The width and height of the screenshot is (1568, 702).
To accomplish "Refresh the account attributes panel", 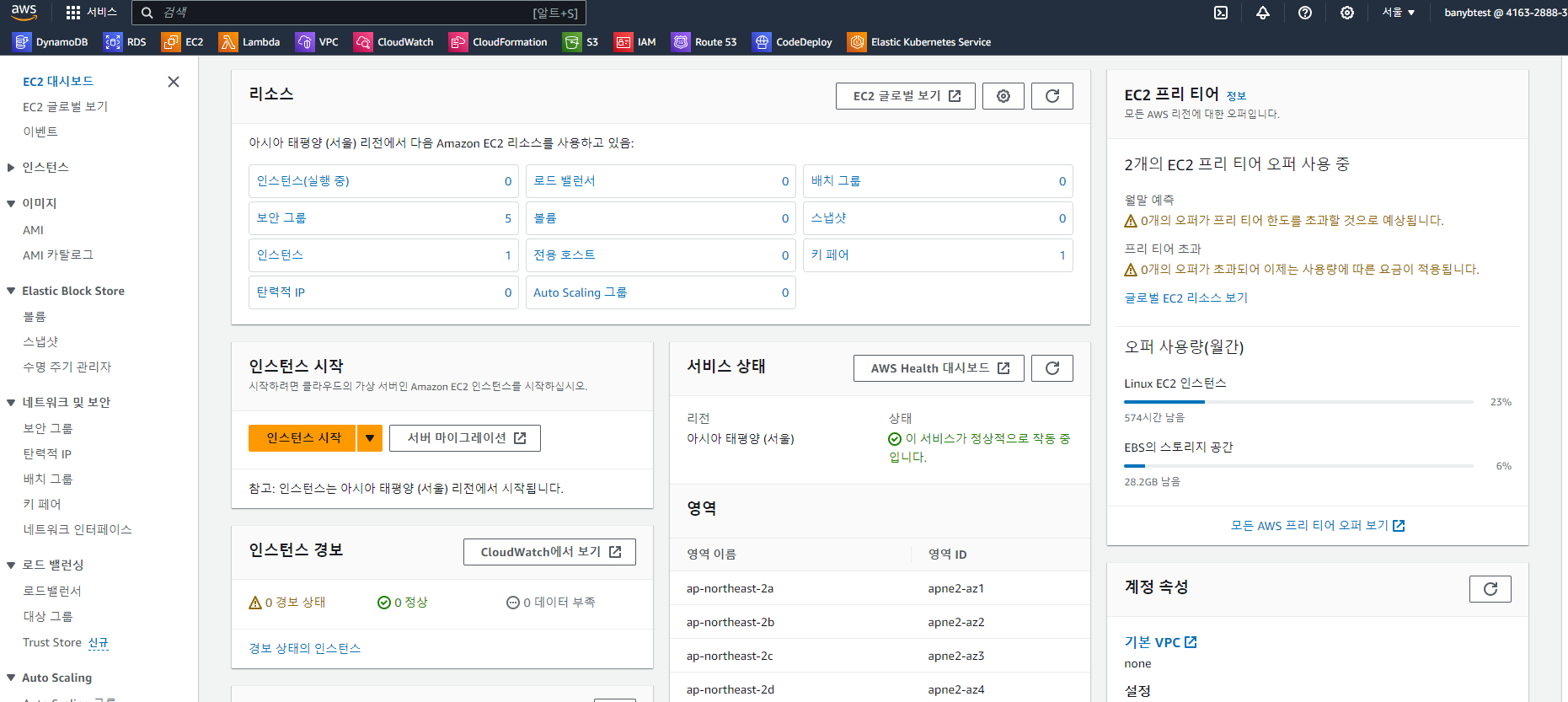I will 1490,589.
